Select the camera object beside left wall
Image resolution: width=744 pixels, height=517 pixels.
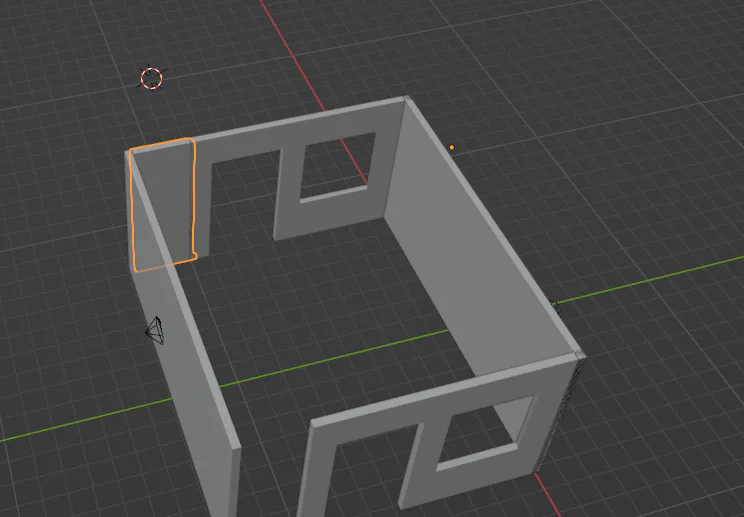155,330
